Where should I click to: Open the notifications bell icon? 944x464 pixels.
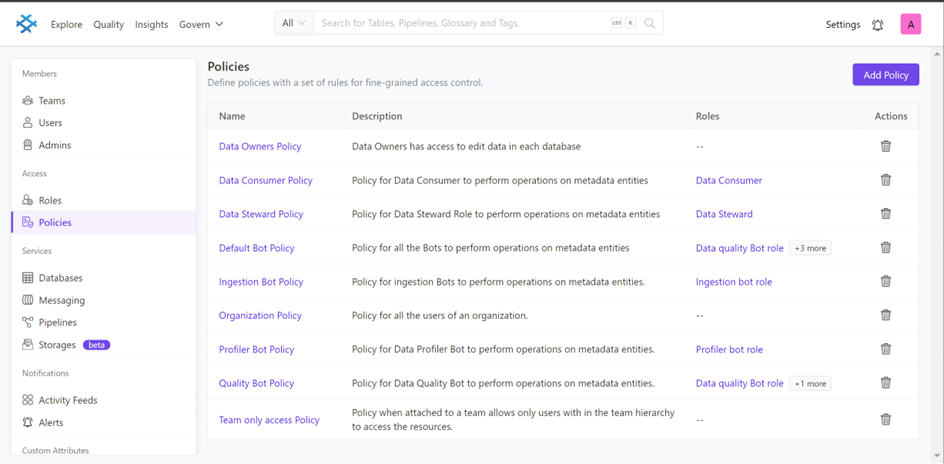878,25
